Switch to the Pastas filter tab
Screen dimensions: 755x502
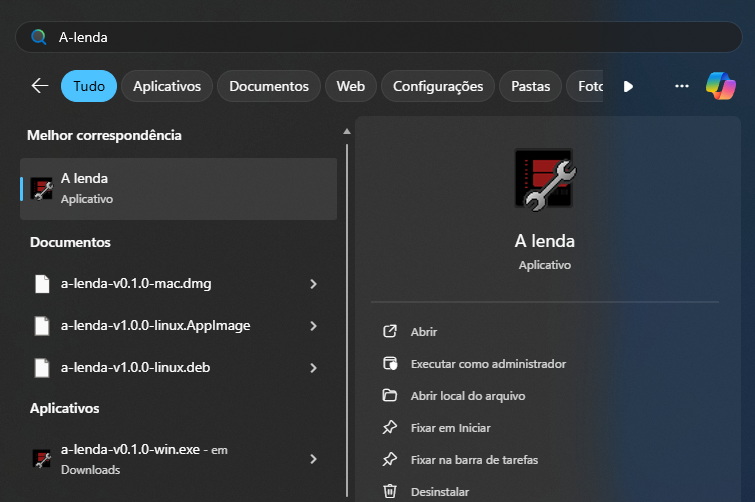pyautogui.click(x=531, y=86)
